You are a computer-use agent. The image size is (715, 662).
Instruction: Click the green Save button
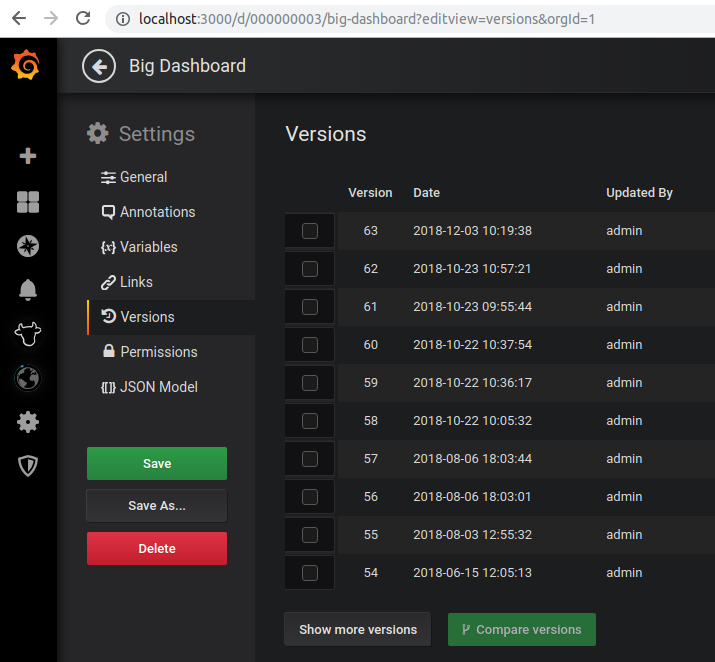157,463
